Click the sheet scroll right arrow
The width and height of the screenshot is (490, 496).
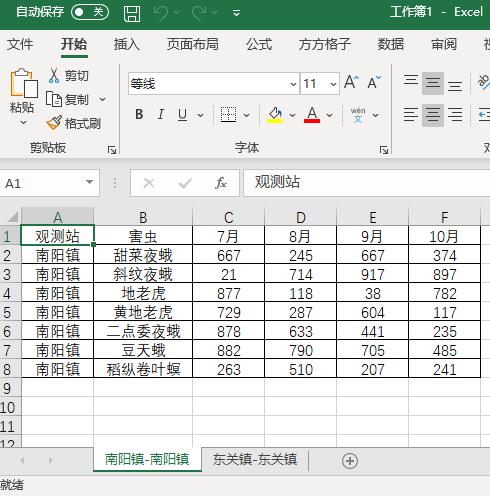50,460
